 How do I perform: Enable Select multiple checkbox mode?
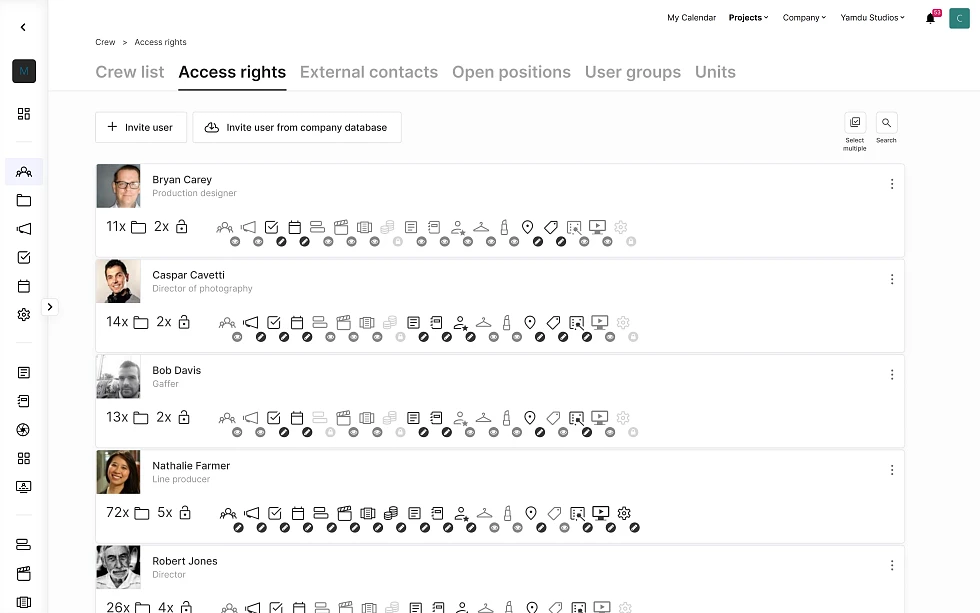(855, 123)
